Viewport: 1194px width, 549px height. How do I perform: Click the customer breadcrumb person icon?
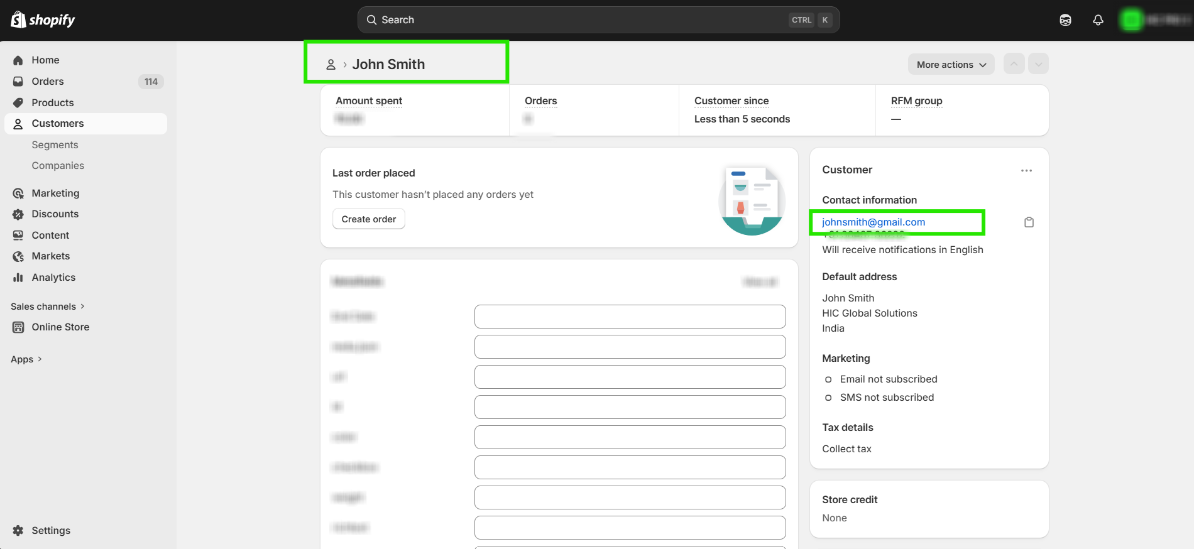pos(331,65)
